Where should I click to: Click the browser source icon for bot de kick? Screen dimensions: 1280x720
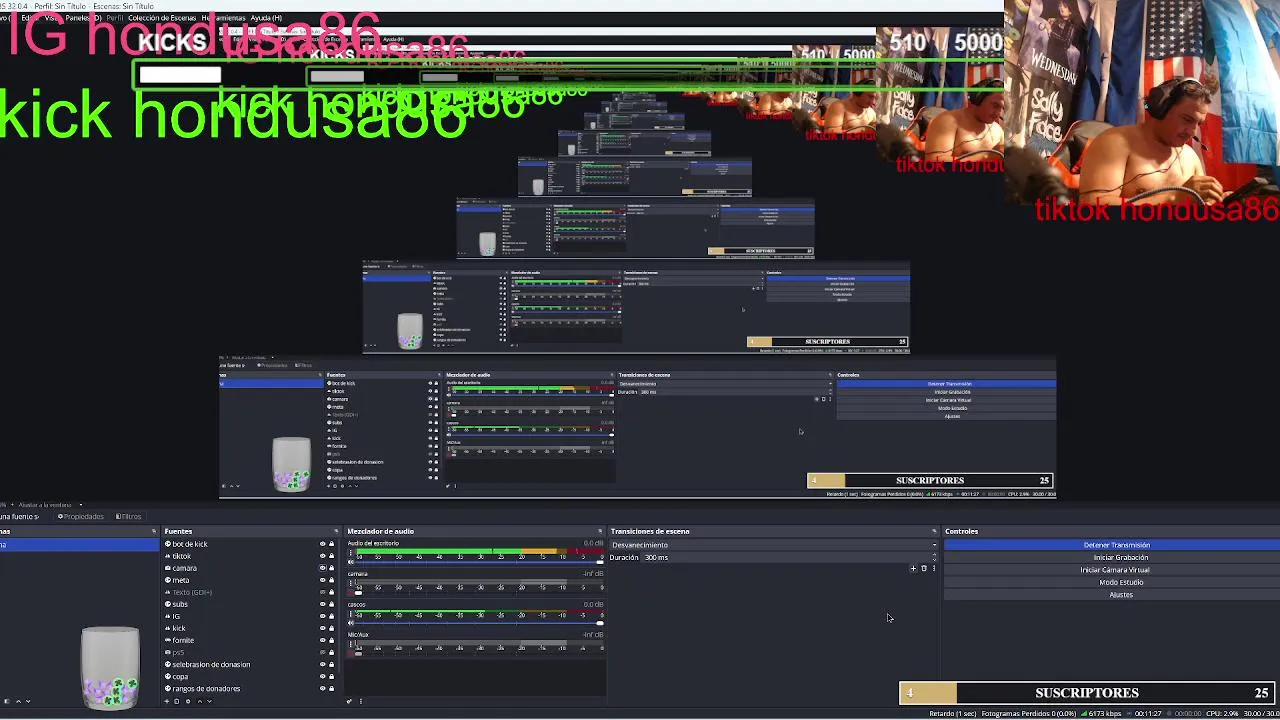coord(168,544)
